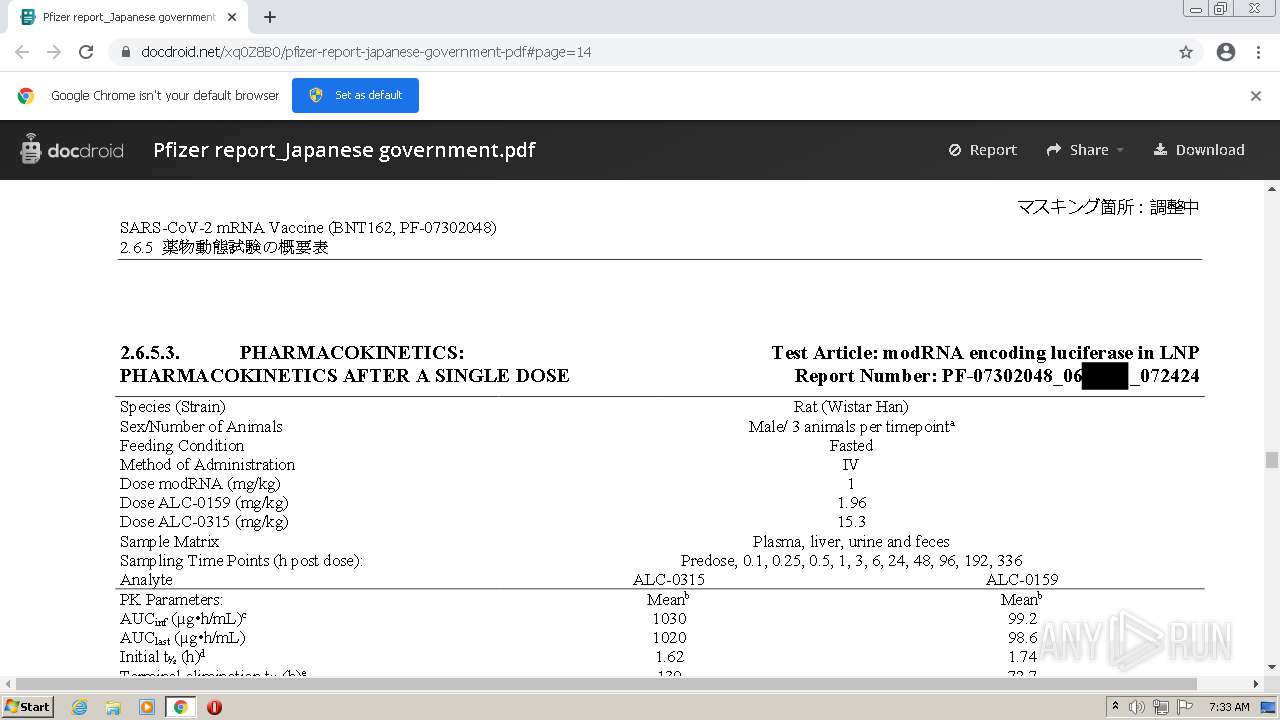Screen dimensions: 1280x720
Task: Select the Pfizer report_Japanese government tab
Action: [128, 17]
